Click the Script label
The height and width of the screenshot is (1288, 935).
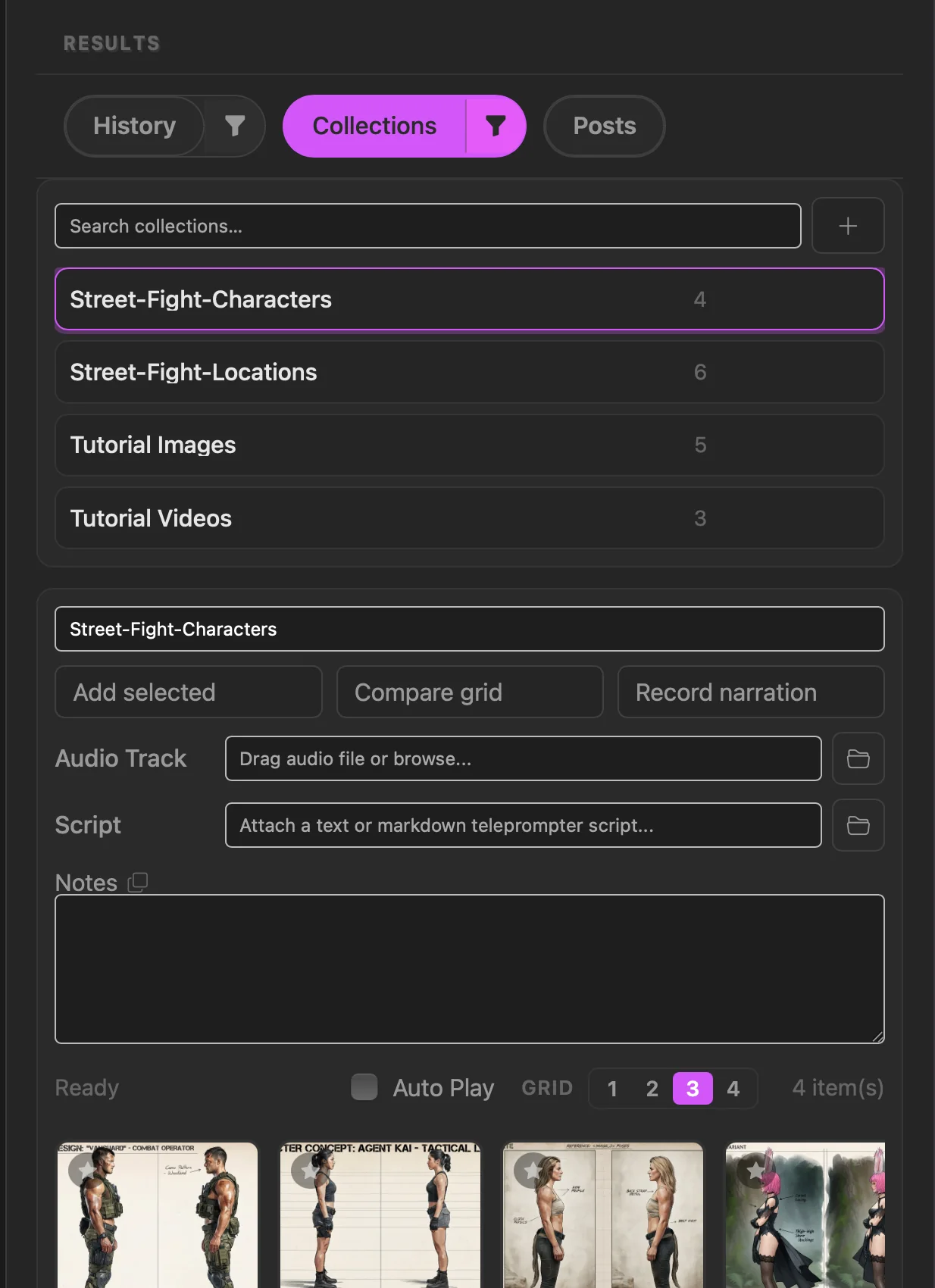point(88,825)
